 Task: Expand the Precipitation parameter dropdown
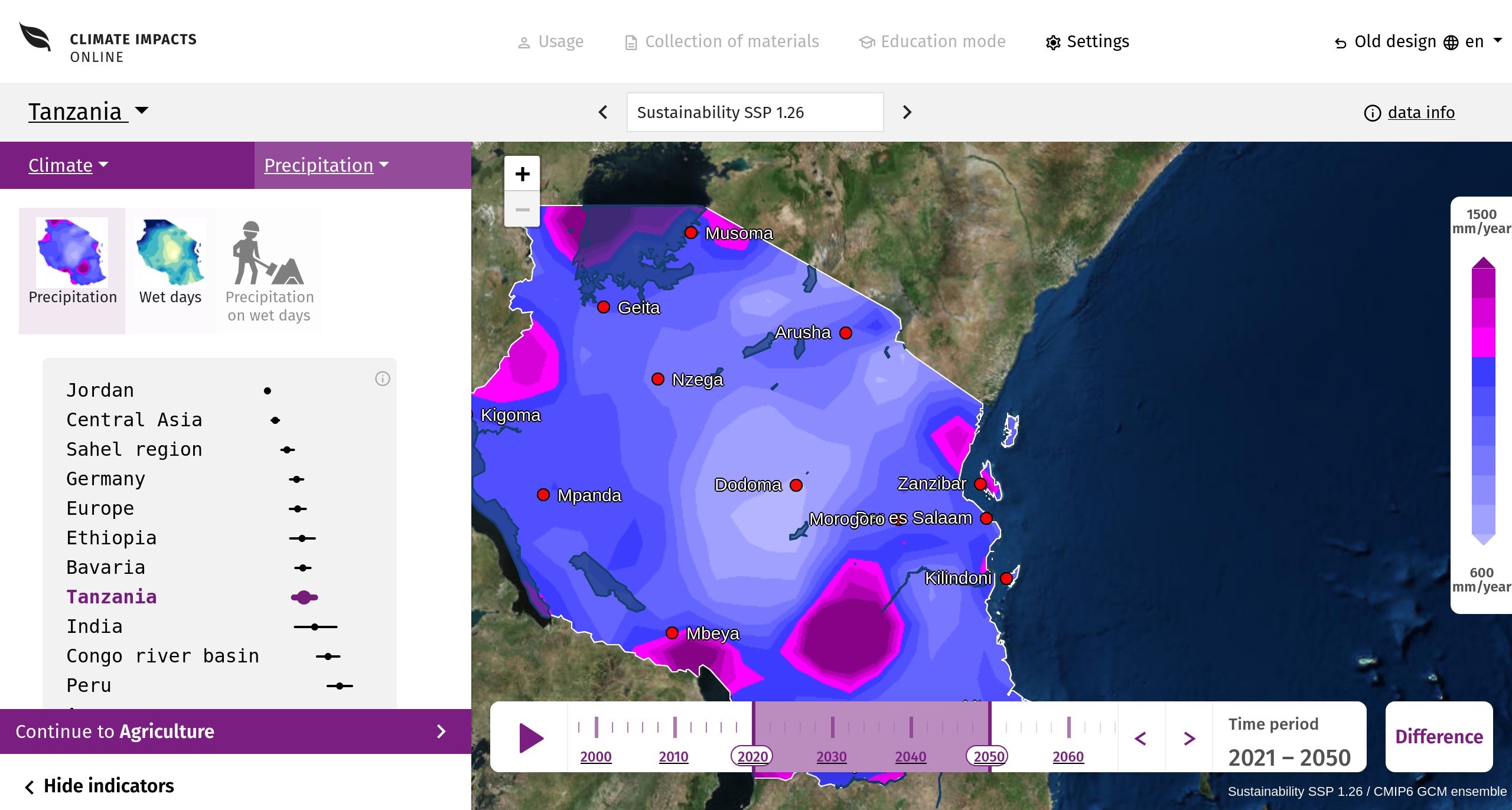click(327, 165)
